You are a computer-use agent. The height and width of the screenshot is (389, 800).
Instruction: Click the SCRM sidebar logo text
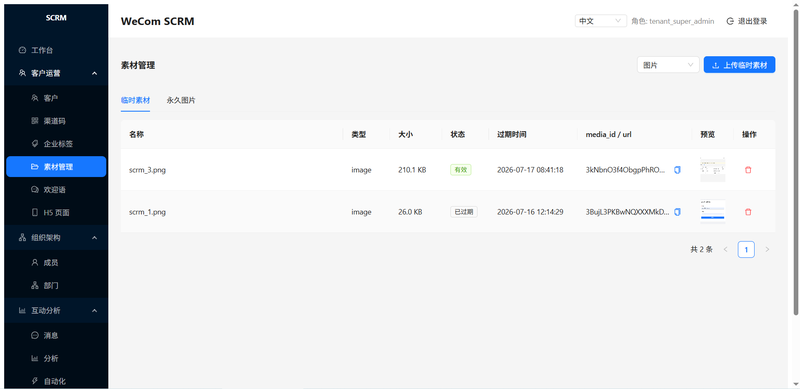click(56, 18)
